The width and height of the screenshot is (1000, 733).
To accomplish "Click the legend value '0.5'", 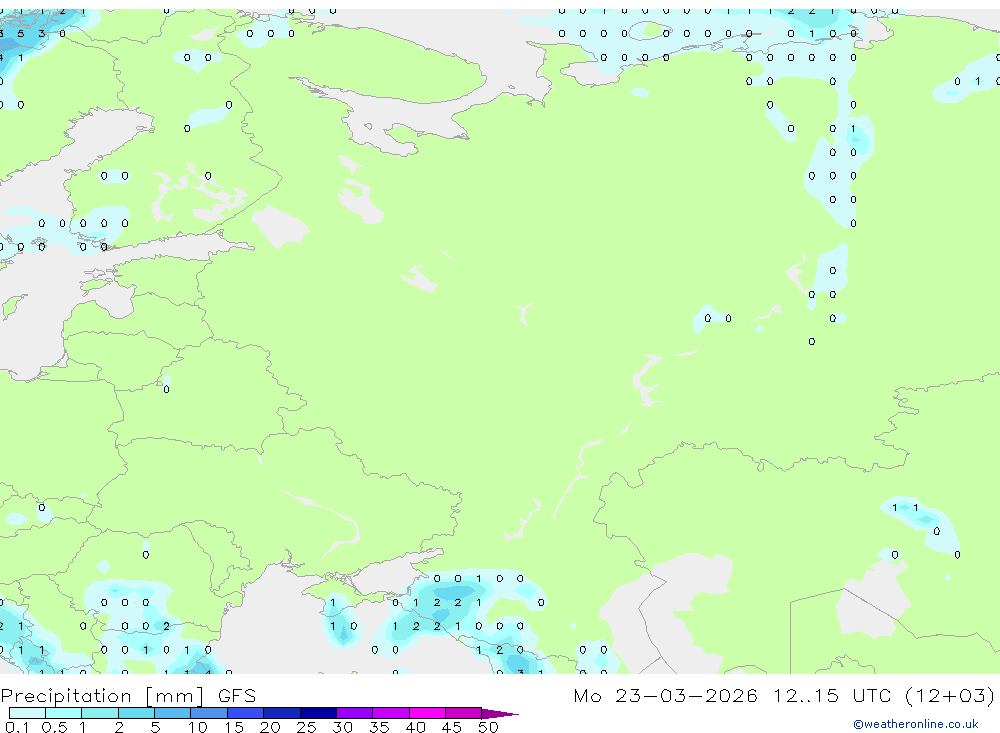I will coord(54,727).
